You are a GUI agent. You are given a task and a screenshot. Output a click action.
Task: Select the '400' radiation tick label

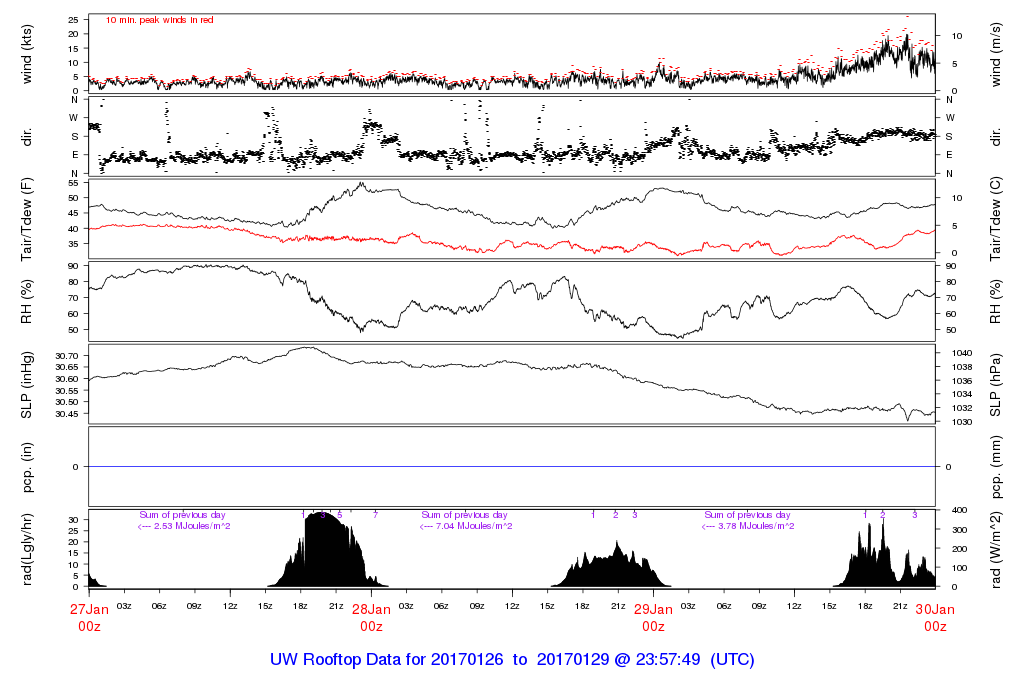point(959,510)
